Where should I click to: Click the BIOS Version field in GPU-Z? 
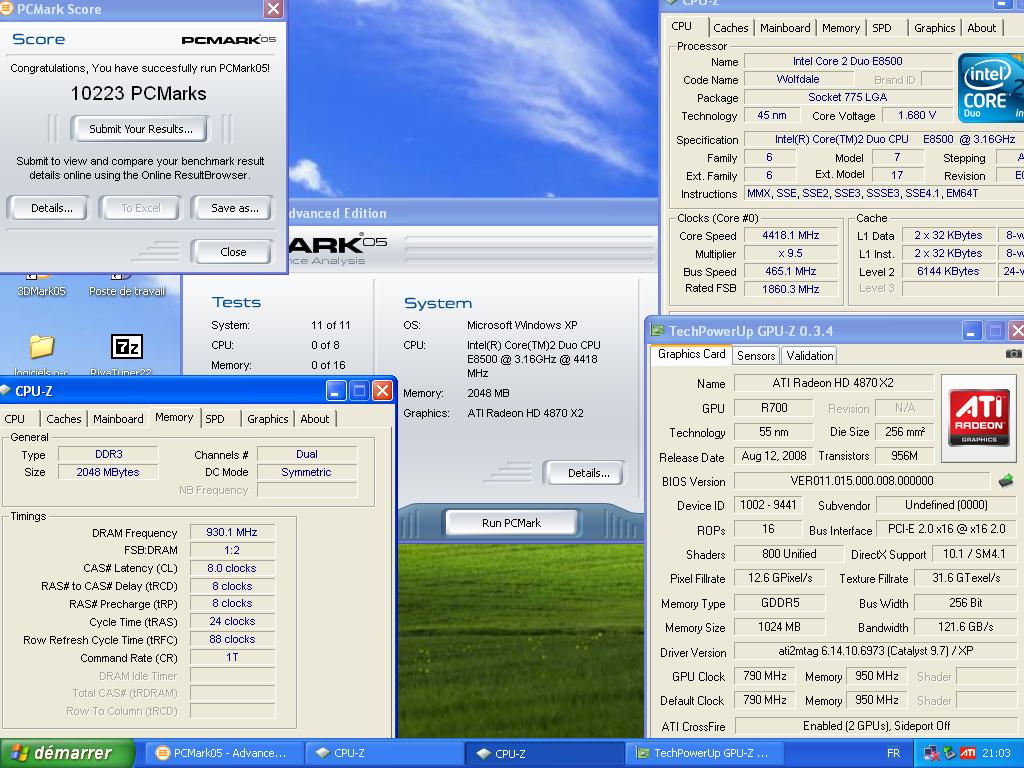pos(861,481)
